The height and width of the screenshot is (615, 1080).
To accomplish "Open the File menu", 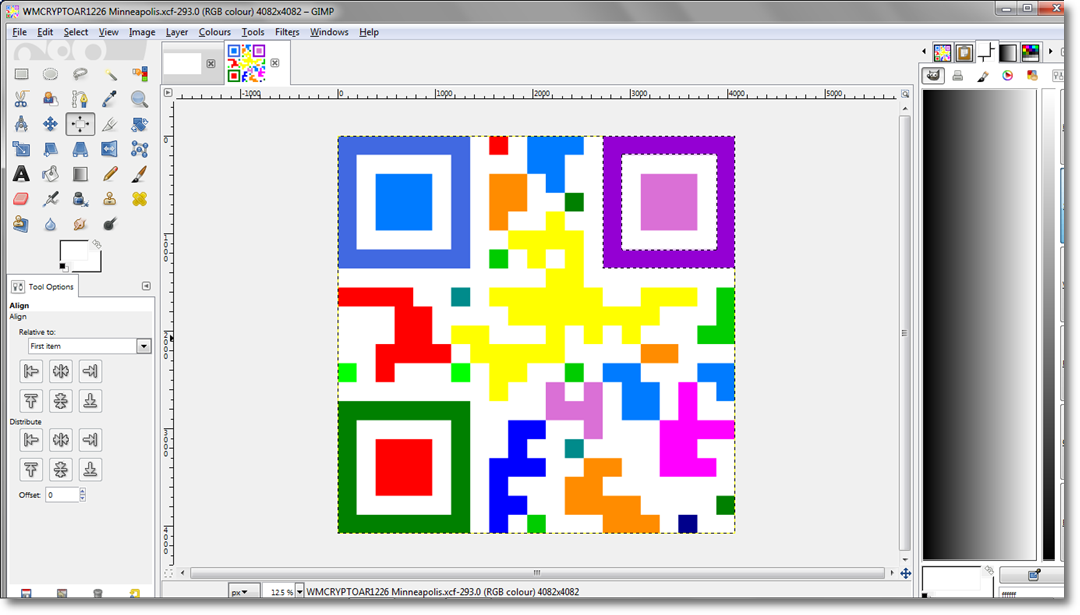I will click(x=19, y=32).
